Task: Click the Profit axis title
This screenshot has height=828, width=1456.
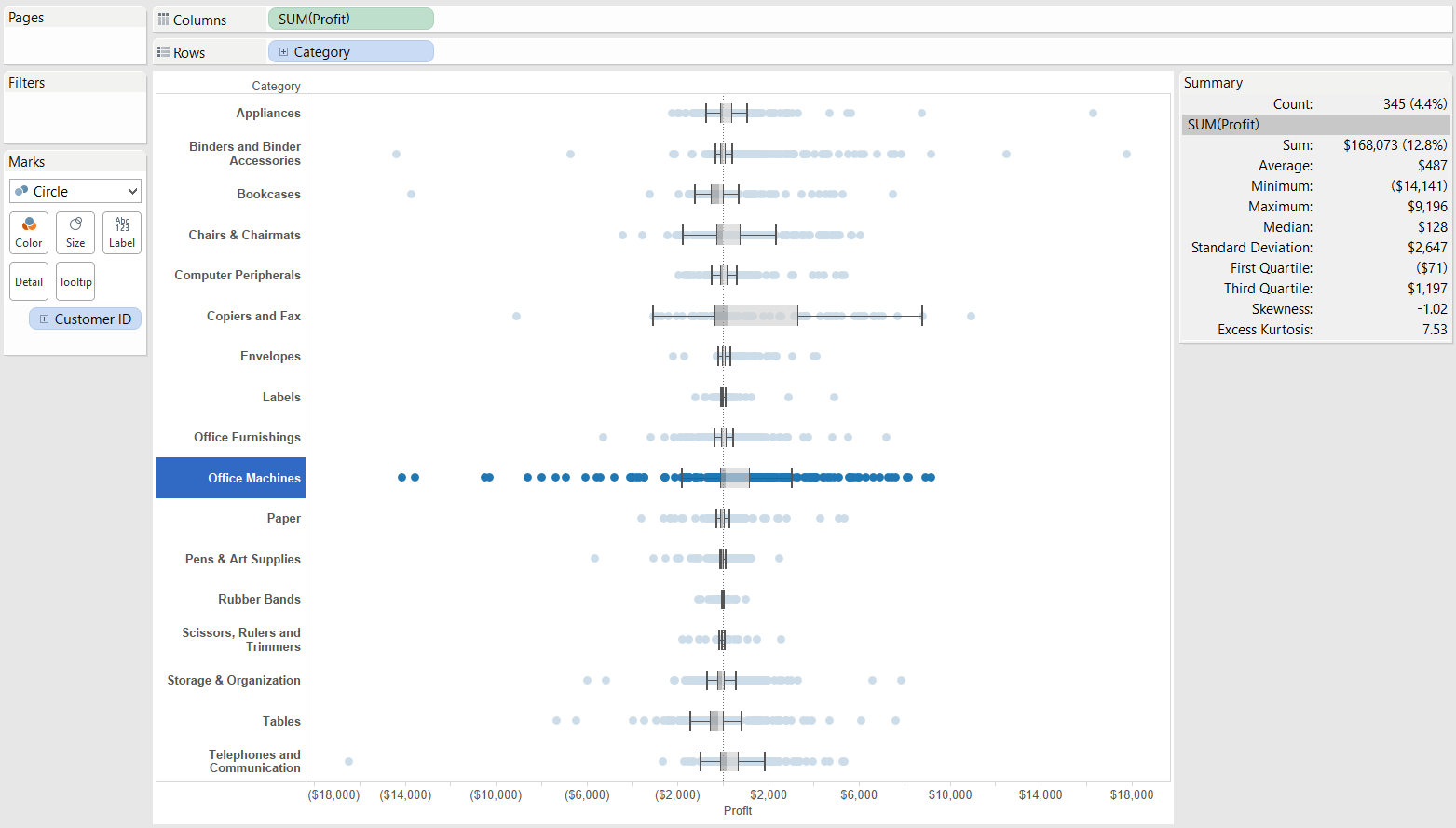Action: (x=737, y=810)
